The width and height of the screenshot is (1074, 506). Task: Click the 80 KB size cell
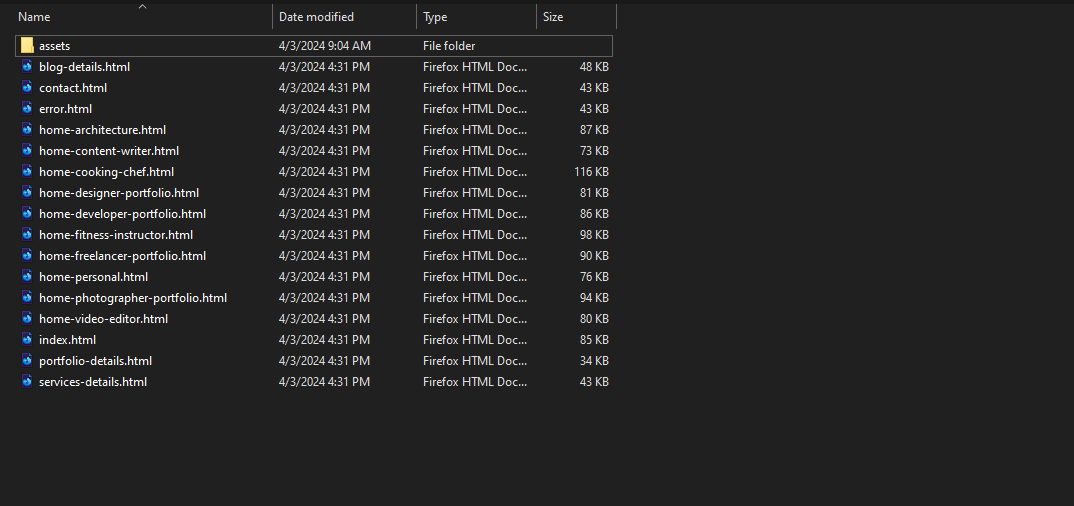pyautogui.click(x=594, y=319)
